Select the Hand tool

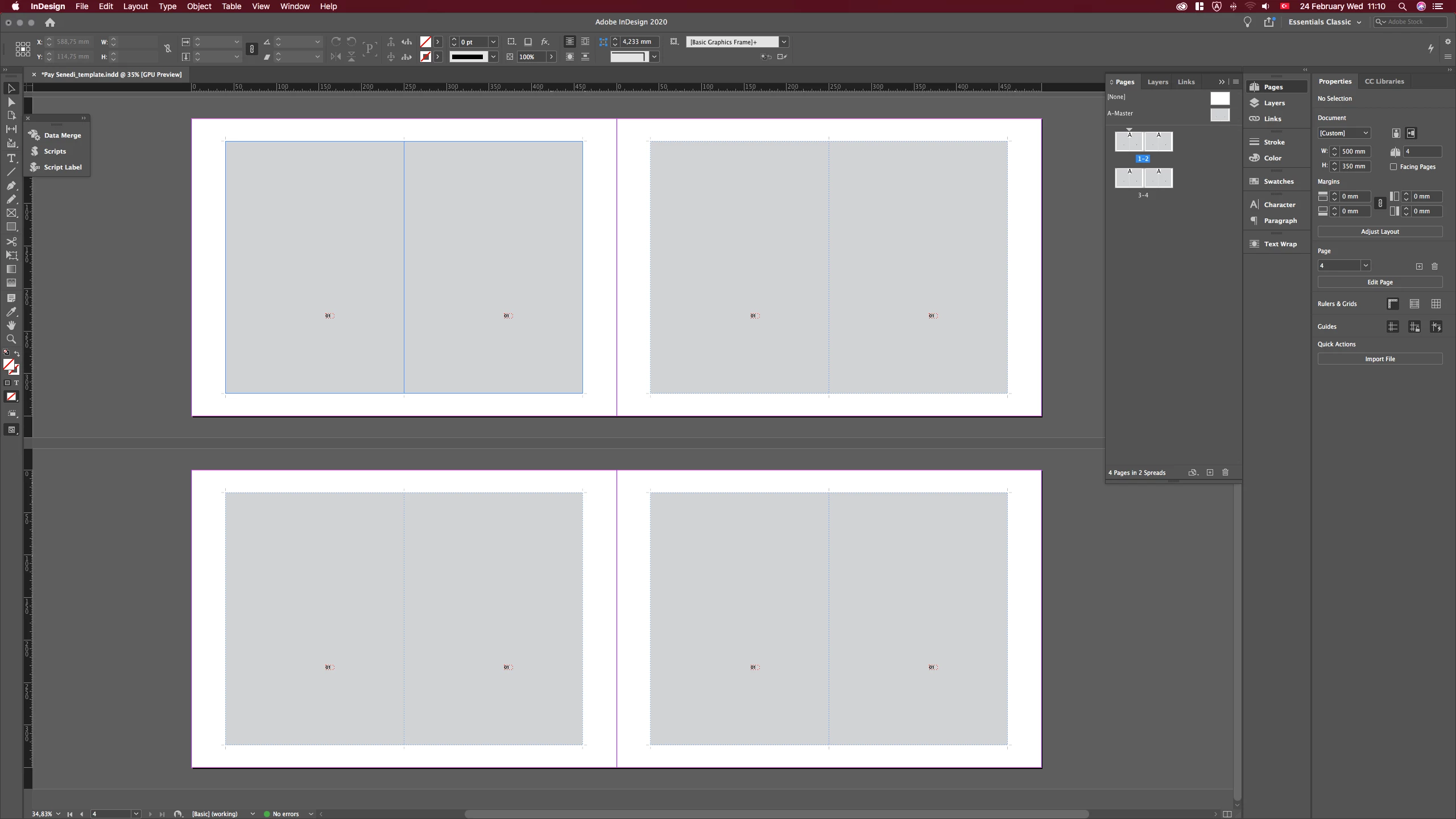point(11,325)
